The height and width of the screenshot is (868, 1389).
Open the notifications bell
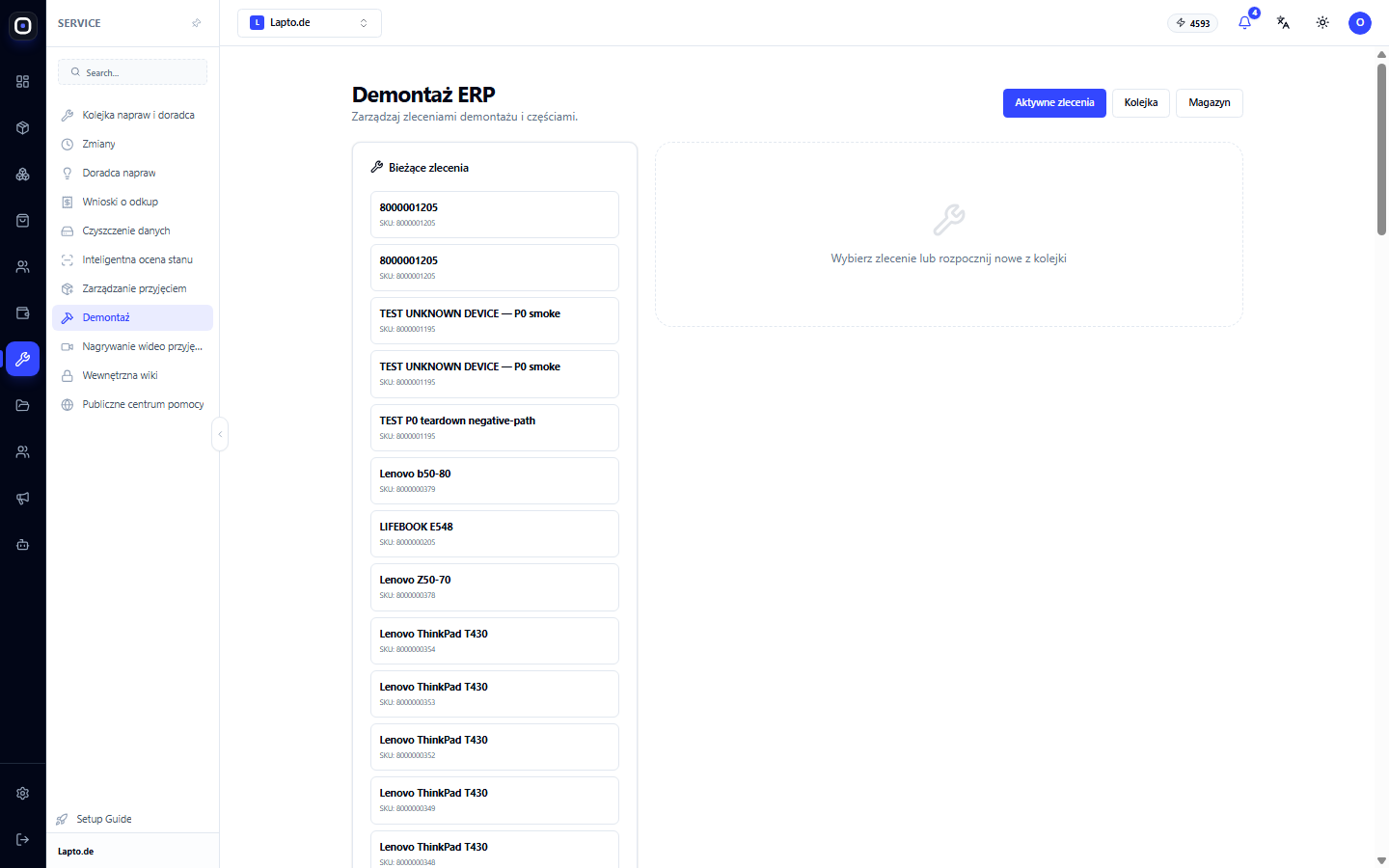[x=1244, y=23]
